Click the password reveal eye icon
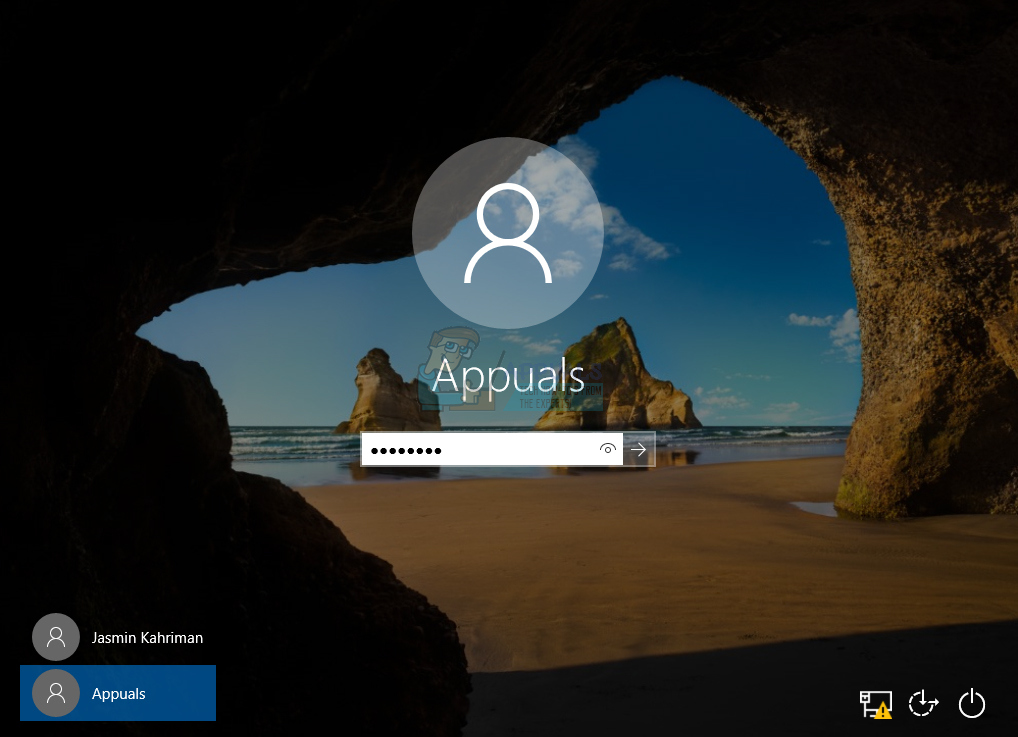The image size is (1018, 737). click(x=608, y=449)
